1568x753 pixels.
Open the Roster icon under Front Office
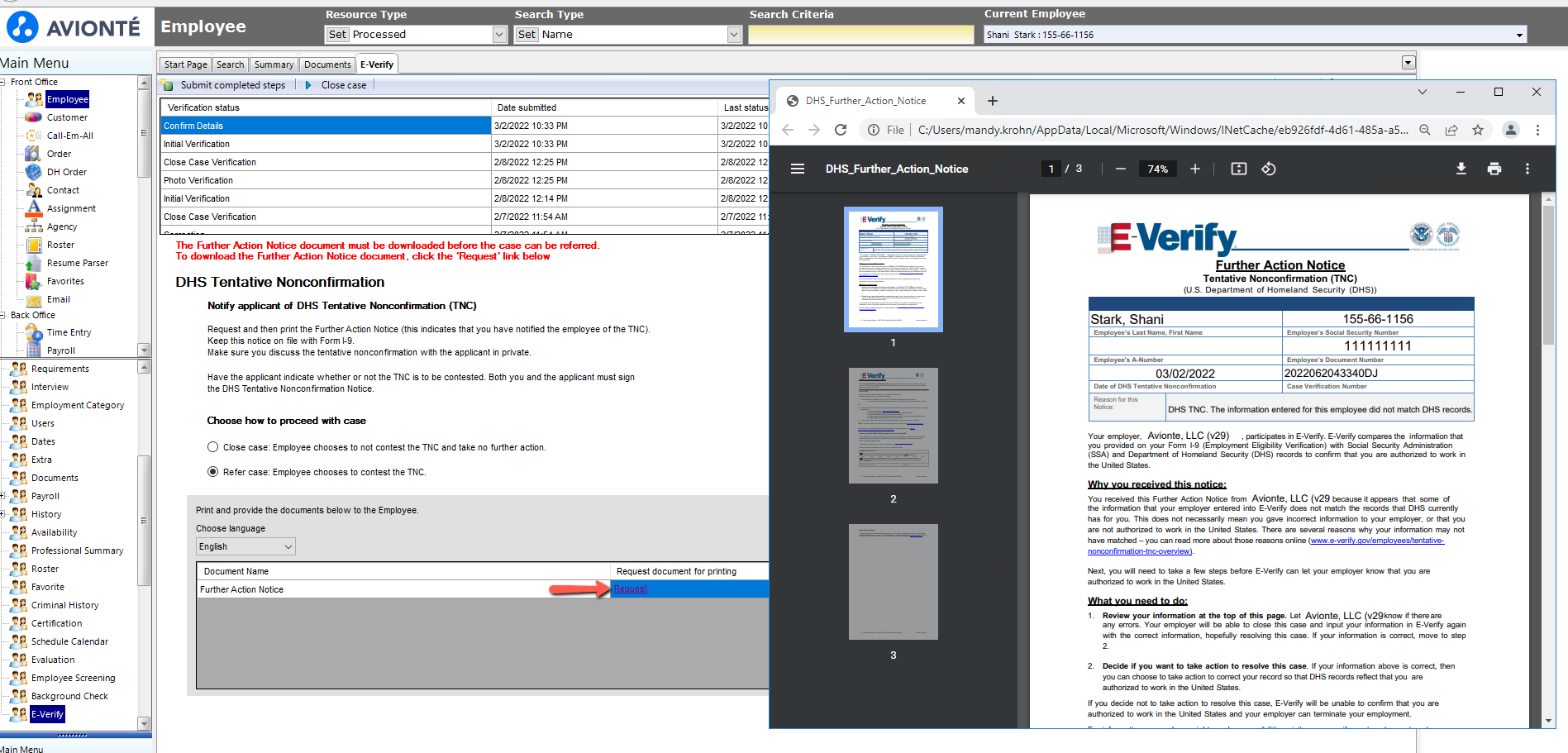click(x=34, y=245)
